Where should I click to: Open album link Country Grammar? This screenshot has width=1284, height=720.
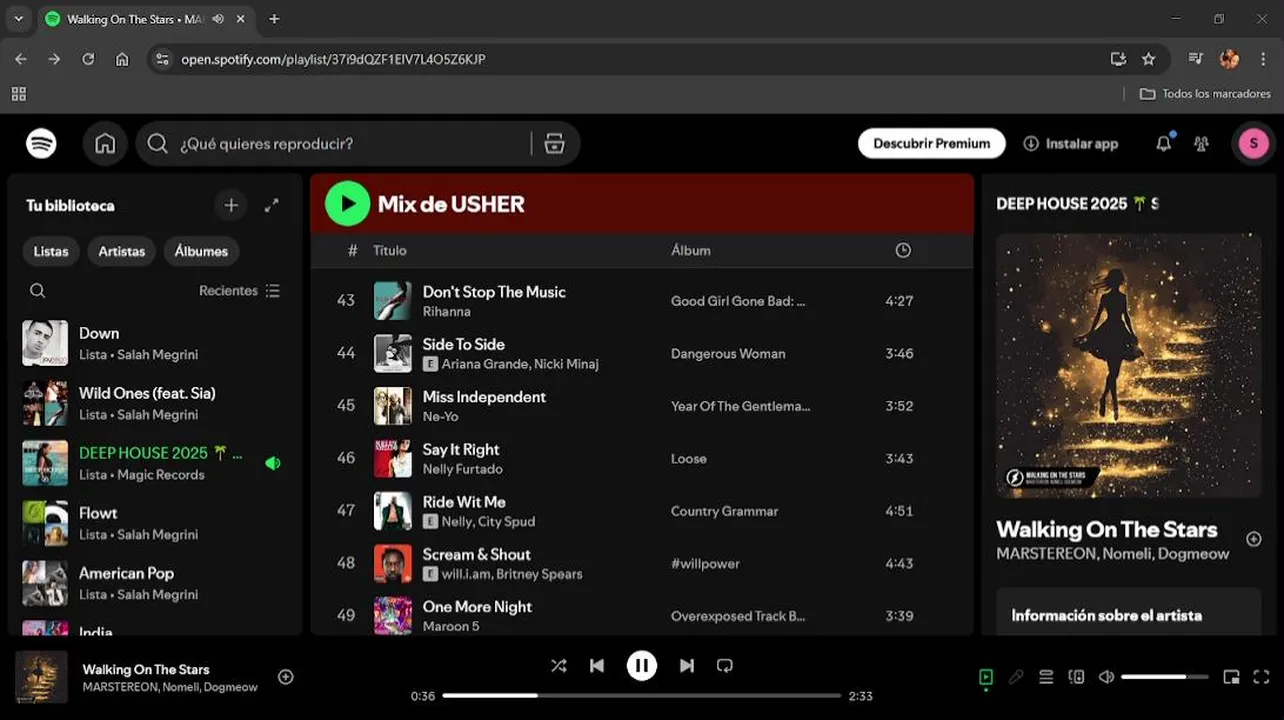(724, 511)
